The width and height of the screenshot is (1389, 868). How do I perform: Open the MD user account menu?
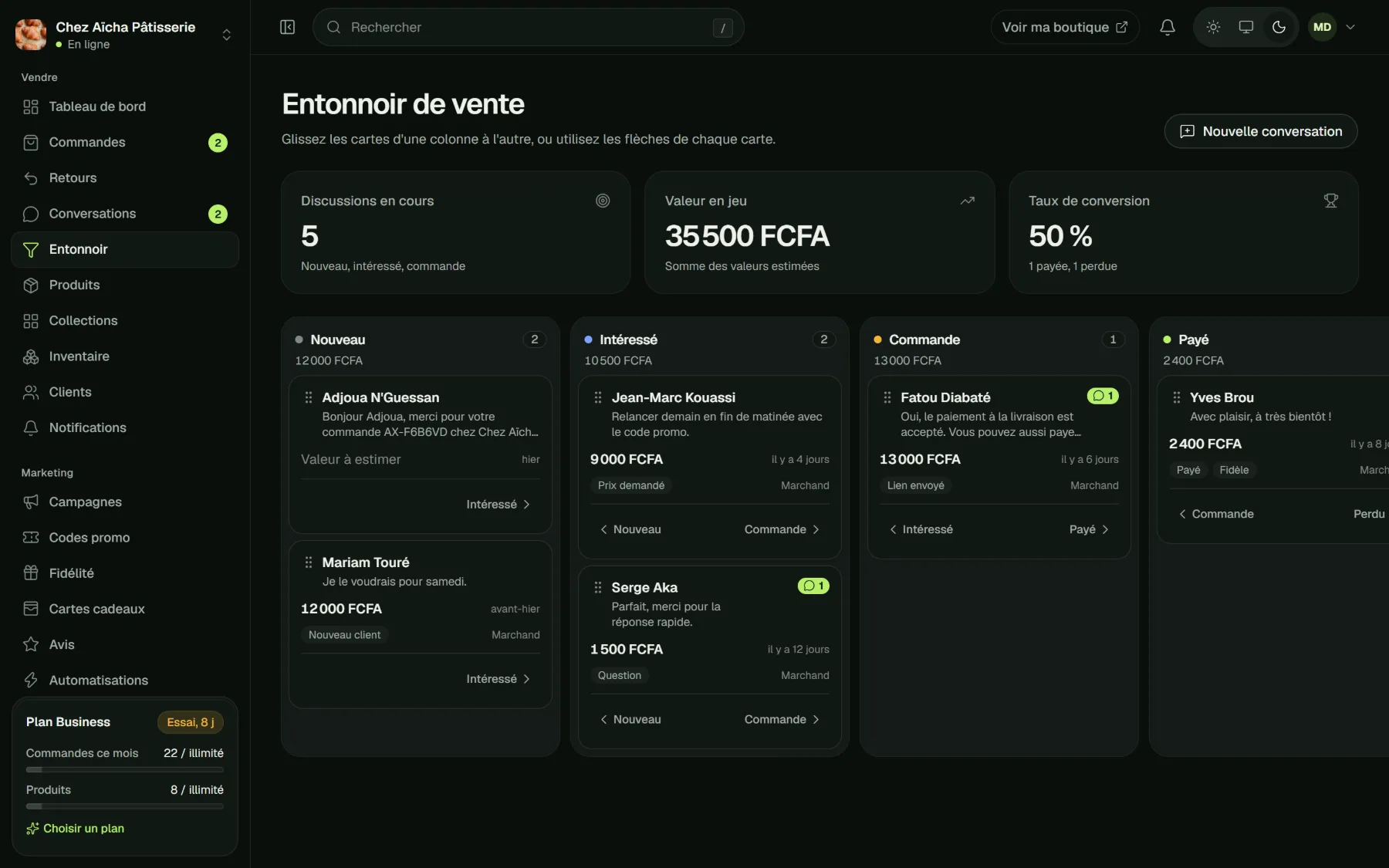(x=1333, y=27)
